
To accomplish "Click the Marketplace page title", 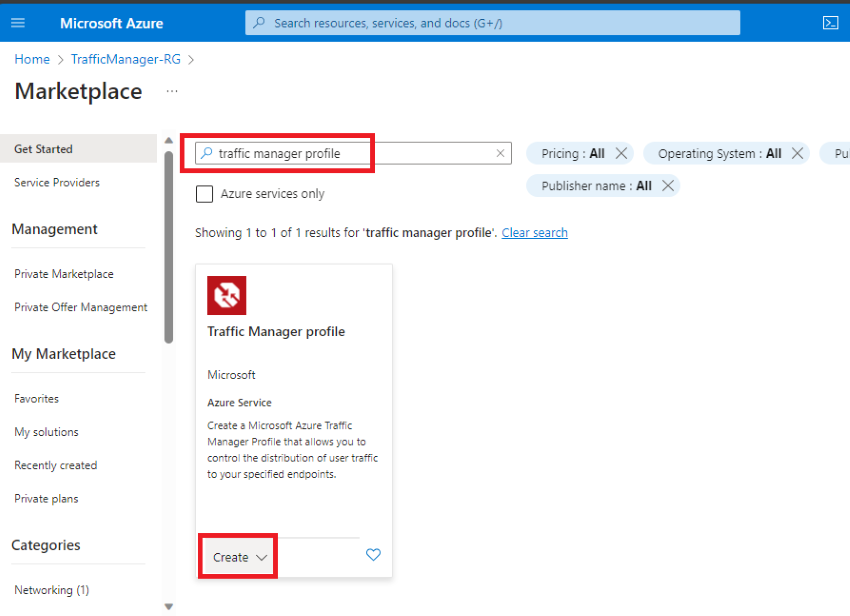I will 79,91.
